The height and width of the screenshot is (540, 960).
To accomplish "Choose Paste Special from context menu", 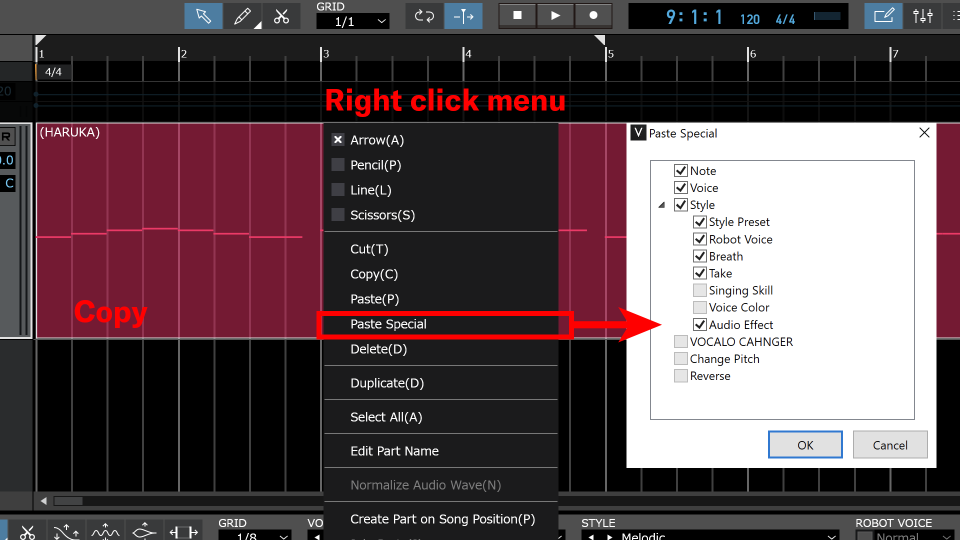I will pyautogui.click(x=388, y=324).
